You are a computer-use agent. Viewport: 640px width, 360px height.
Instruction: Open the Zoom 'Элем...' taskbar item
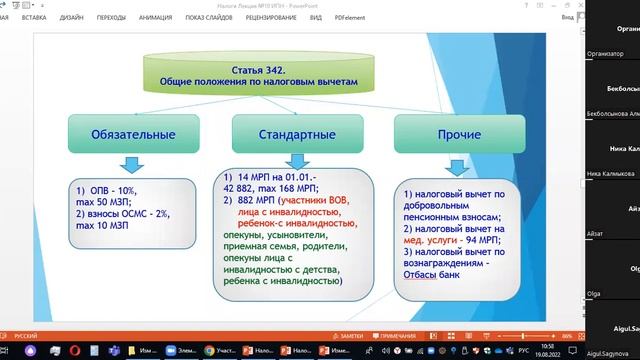tap(181, 350)
